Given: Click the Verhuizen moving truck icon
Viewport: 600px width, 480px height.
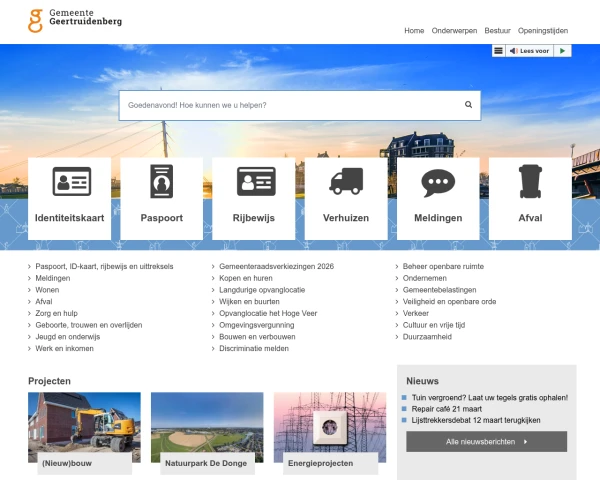Looking at the screenshot, I should tap(346, 182).
